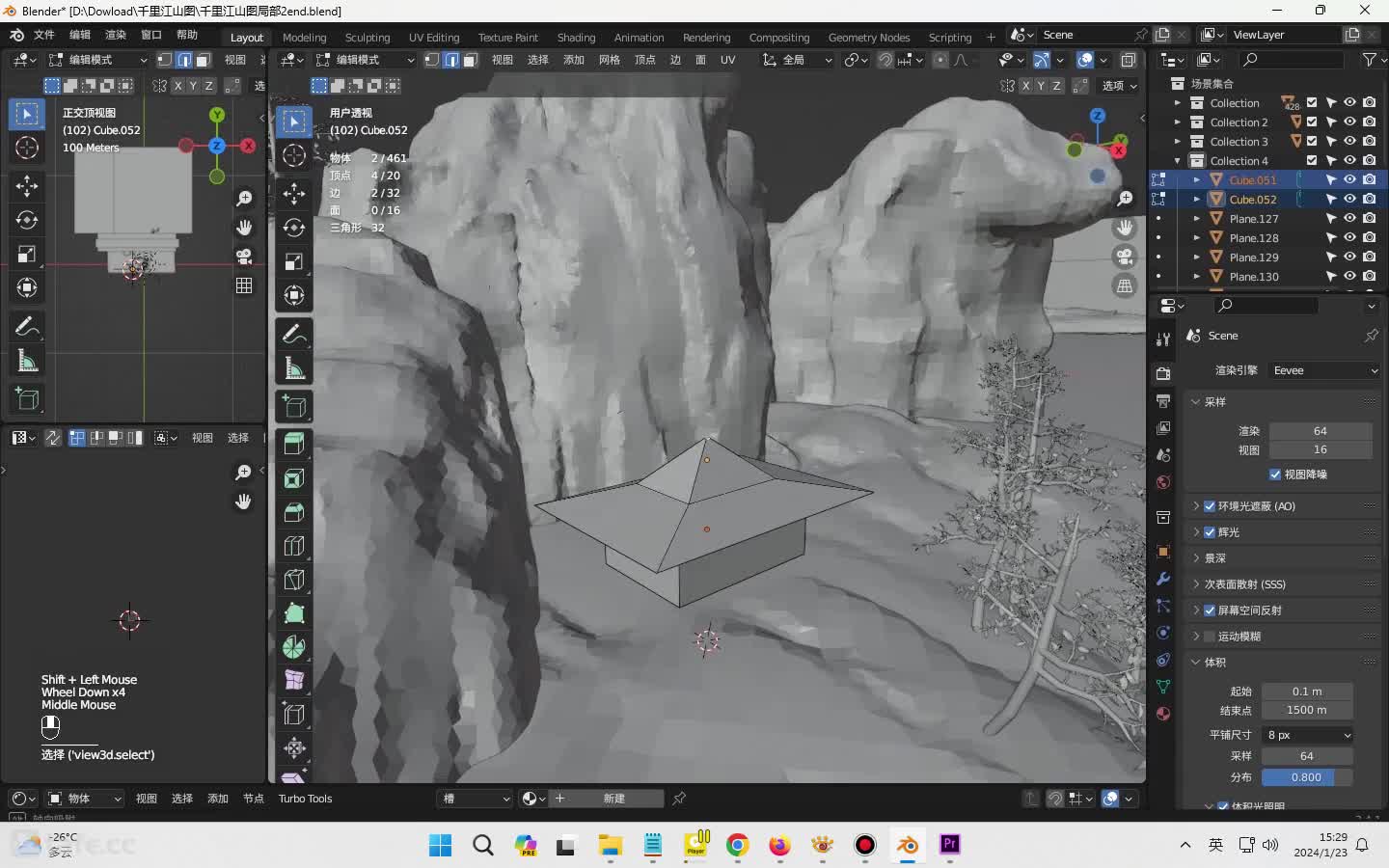
Task: Open the Material properties tab
Action: pyautogui.click(x=1163, y=714)
